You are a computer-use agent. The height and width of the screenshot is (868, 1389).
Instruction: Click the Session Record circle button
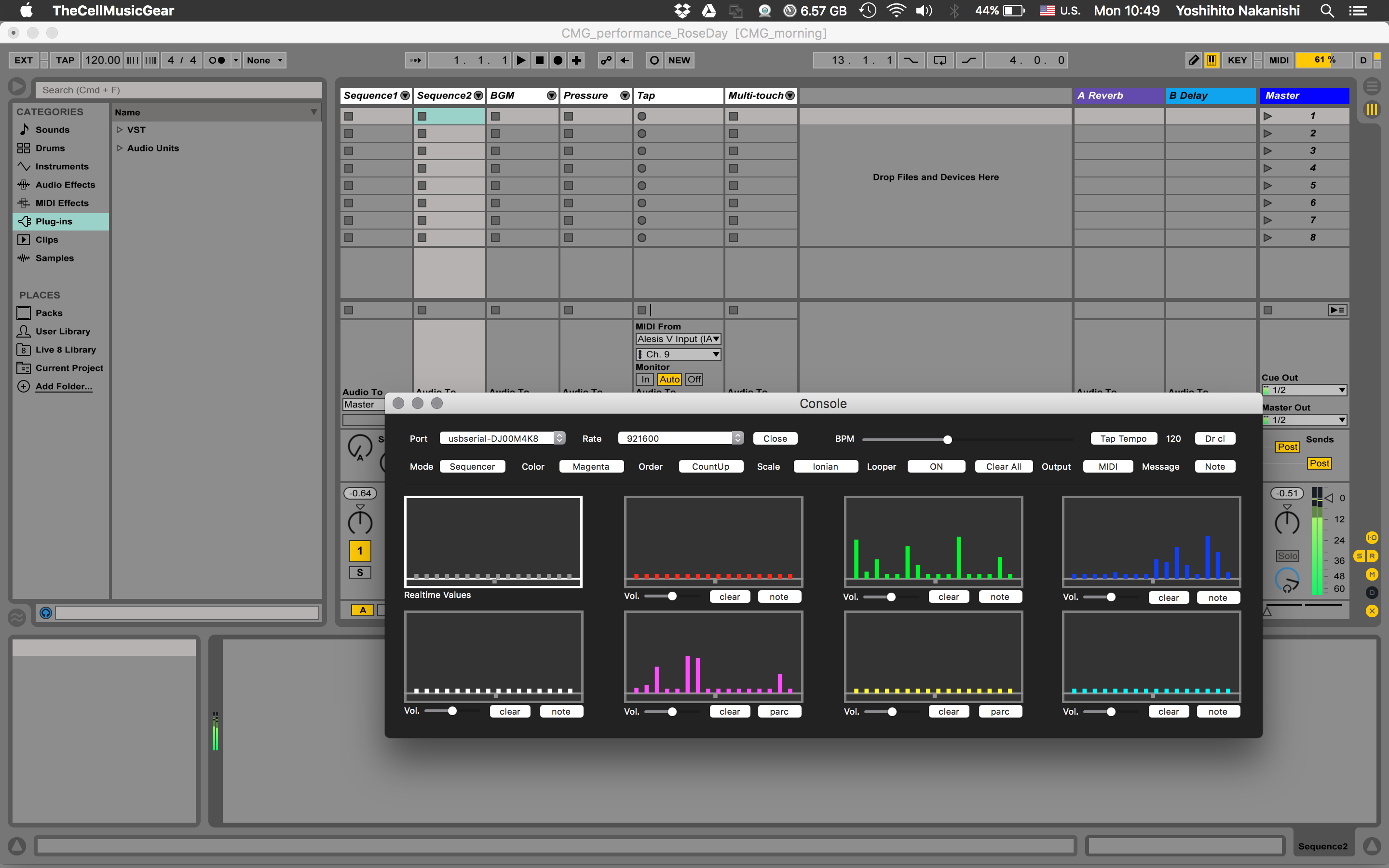click(654, 60)
